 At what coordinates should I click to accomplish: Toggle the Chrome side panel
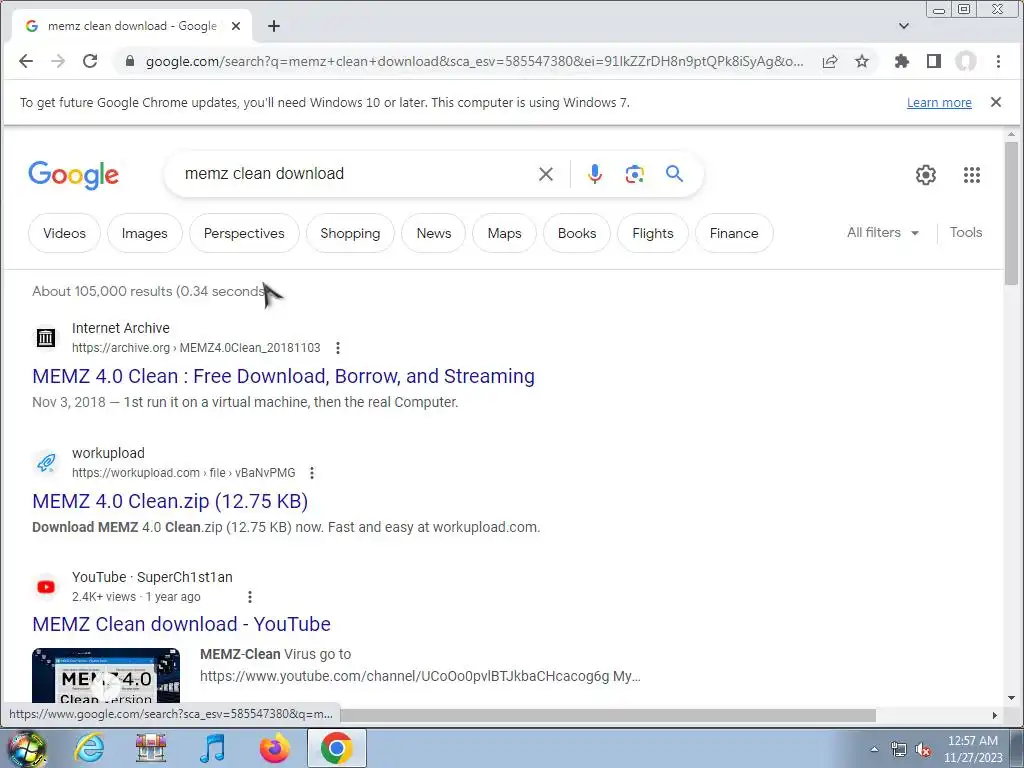point(934,61)
